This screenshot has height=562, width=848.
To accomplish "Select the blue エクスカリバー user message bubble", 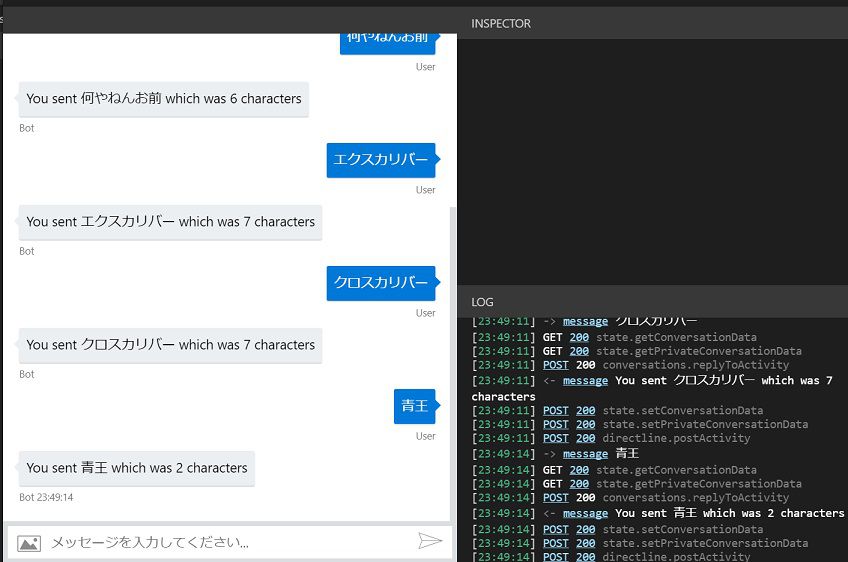I will pyautogui.click(x=382, y=160).
